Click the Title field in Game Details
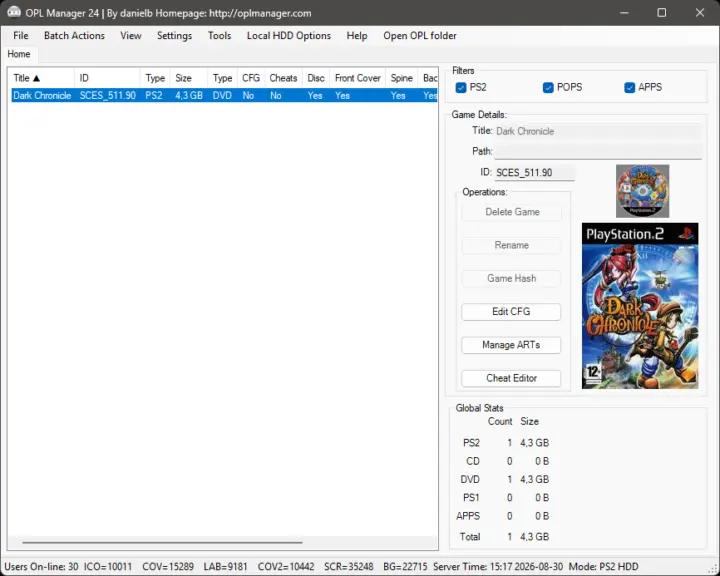 tap(598, 131)
